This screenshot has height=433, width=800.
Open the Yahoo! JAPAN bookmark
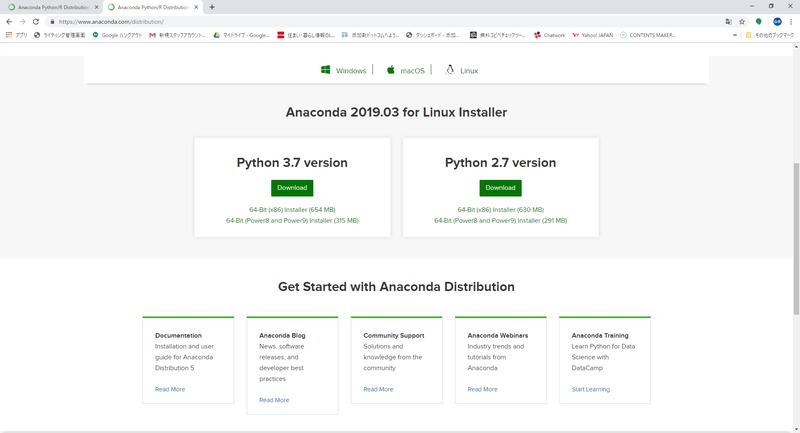pyautogui.click(x=592, y=35)
